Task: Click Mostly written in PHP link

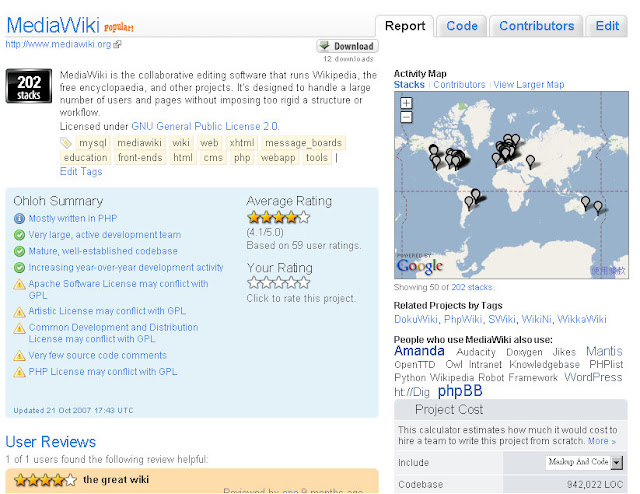Action: tap(73, 218)
